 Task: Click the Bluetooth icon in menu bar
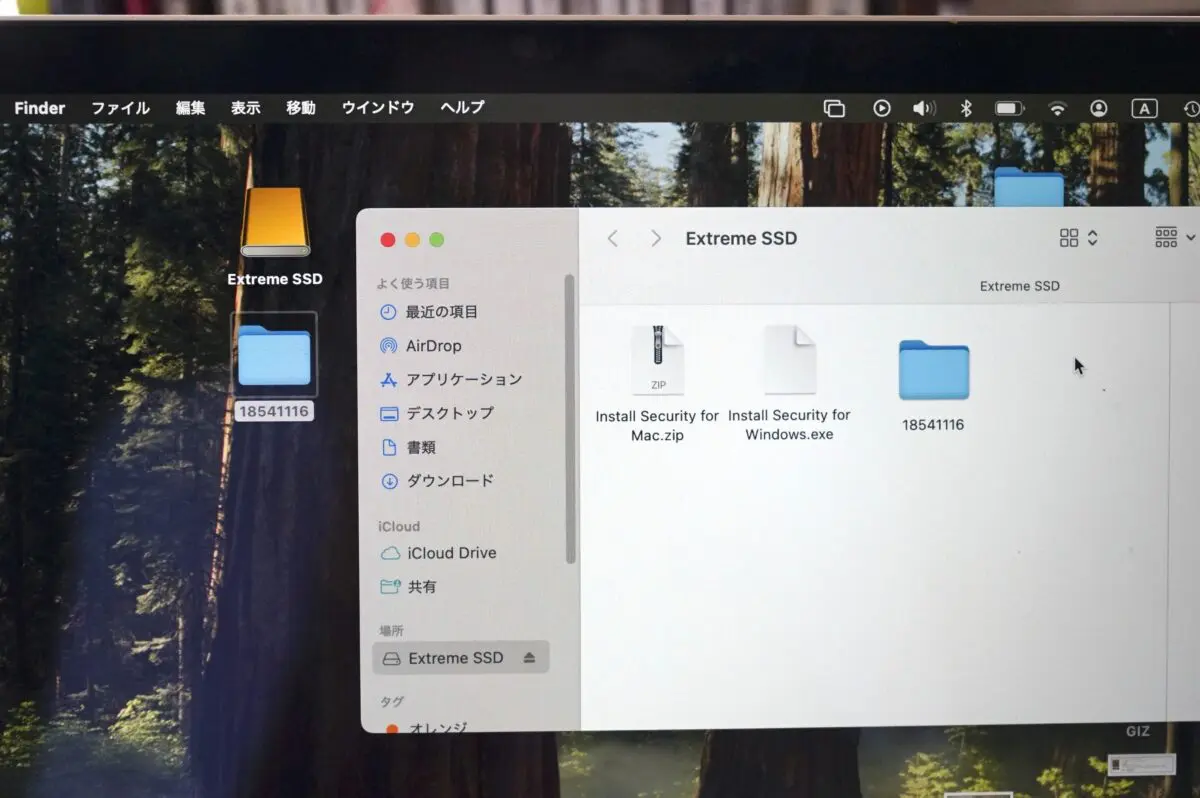965,108
